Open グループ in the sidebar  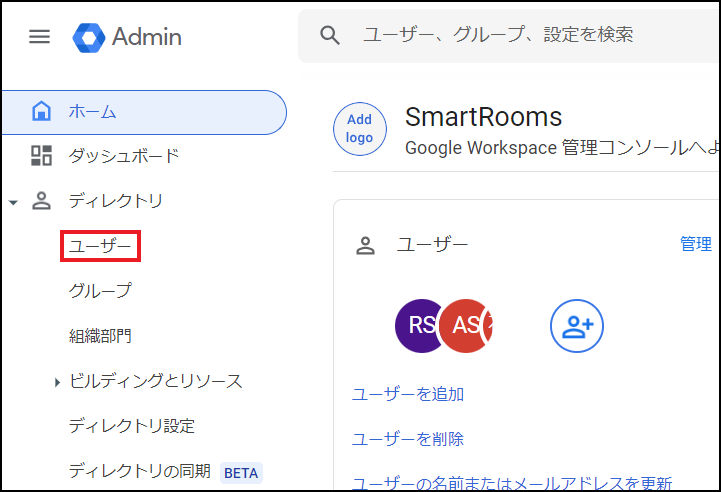click(100, 291)
